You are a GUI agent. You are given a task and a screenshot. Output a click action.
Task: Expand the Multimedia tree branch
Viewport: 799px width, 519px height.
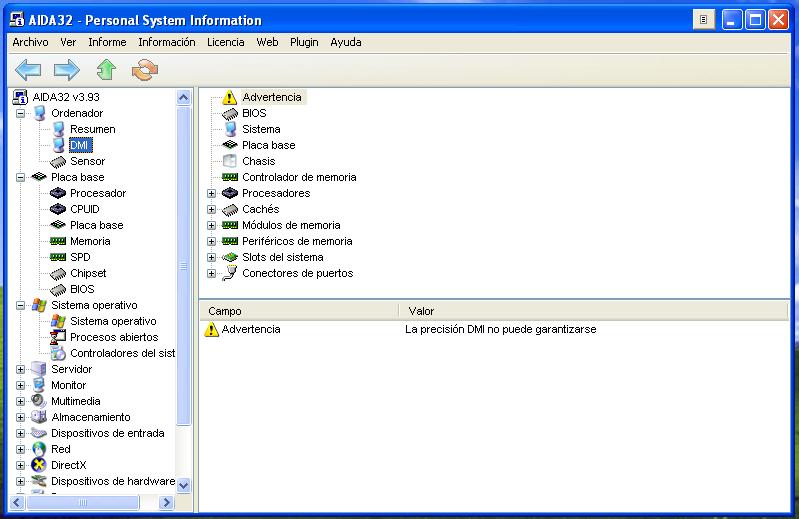pos(20,401)
